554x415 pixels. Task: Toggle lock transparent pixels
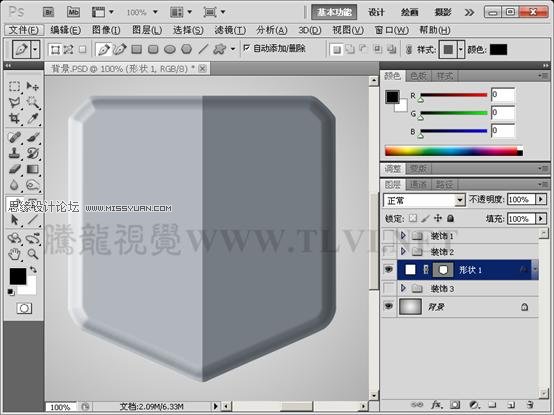413,219
